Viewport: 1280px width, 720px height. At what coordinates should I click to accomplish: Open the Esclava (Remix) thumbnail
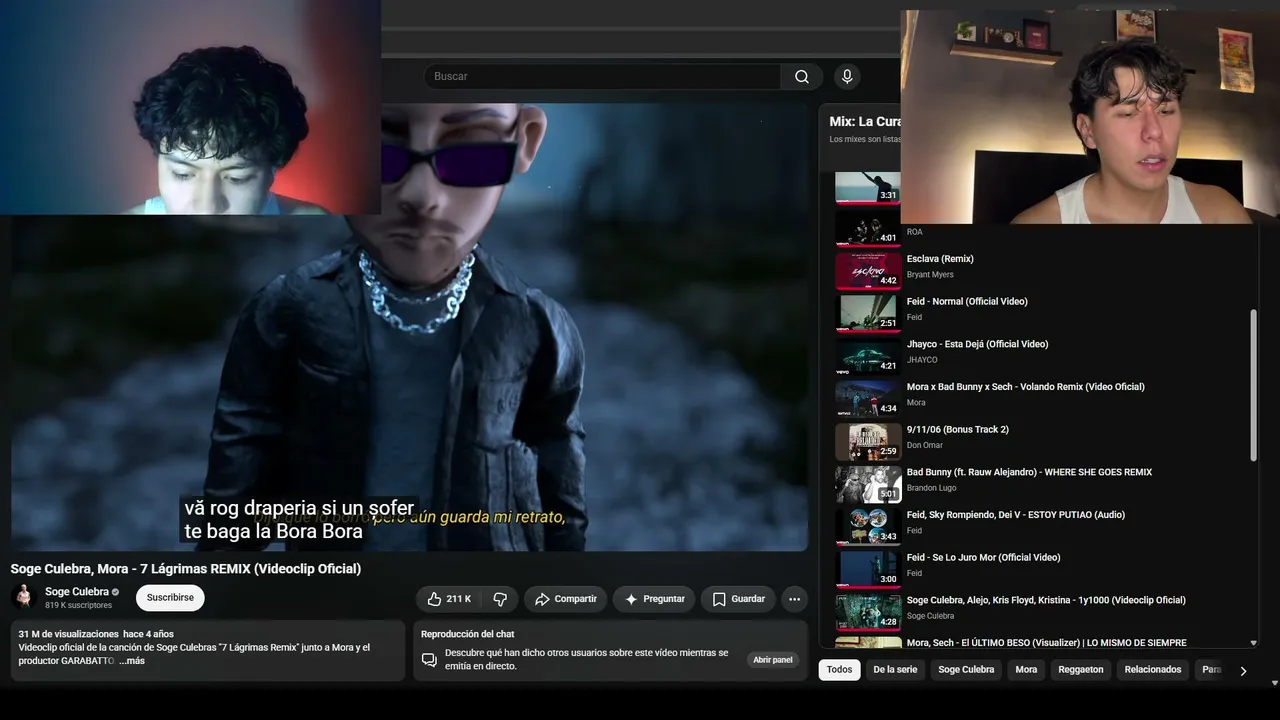click(x=868, y=270)
